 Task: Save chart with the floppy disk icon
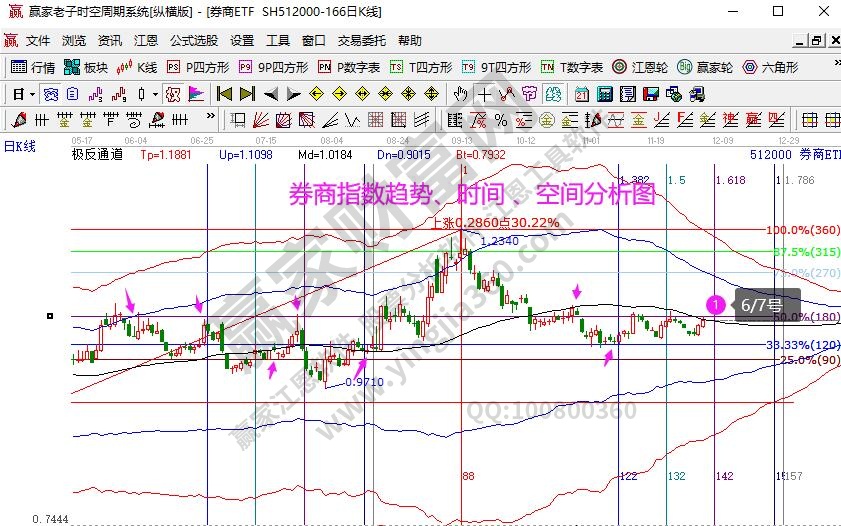[x=650, y=94]
